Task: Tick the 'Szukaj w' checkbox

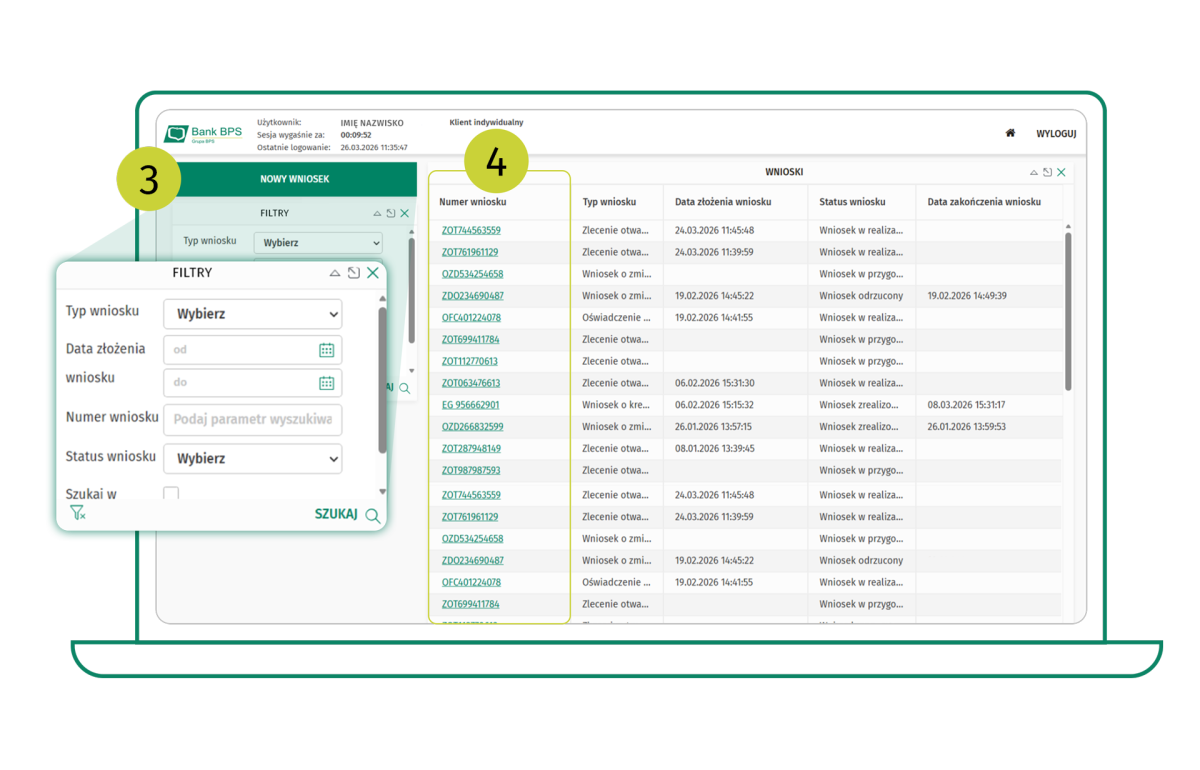Action: tap(171, 493)
